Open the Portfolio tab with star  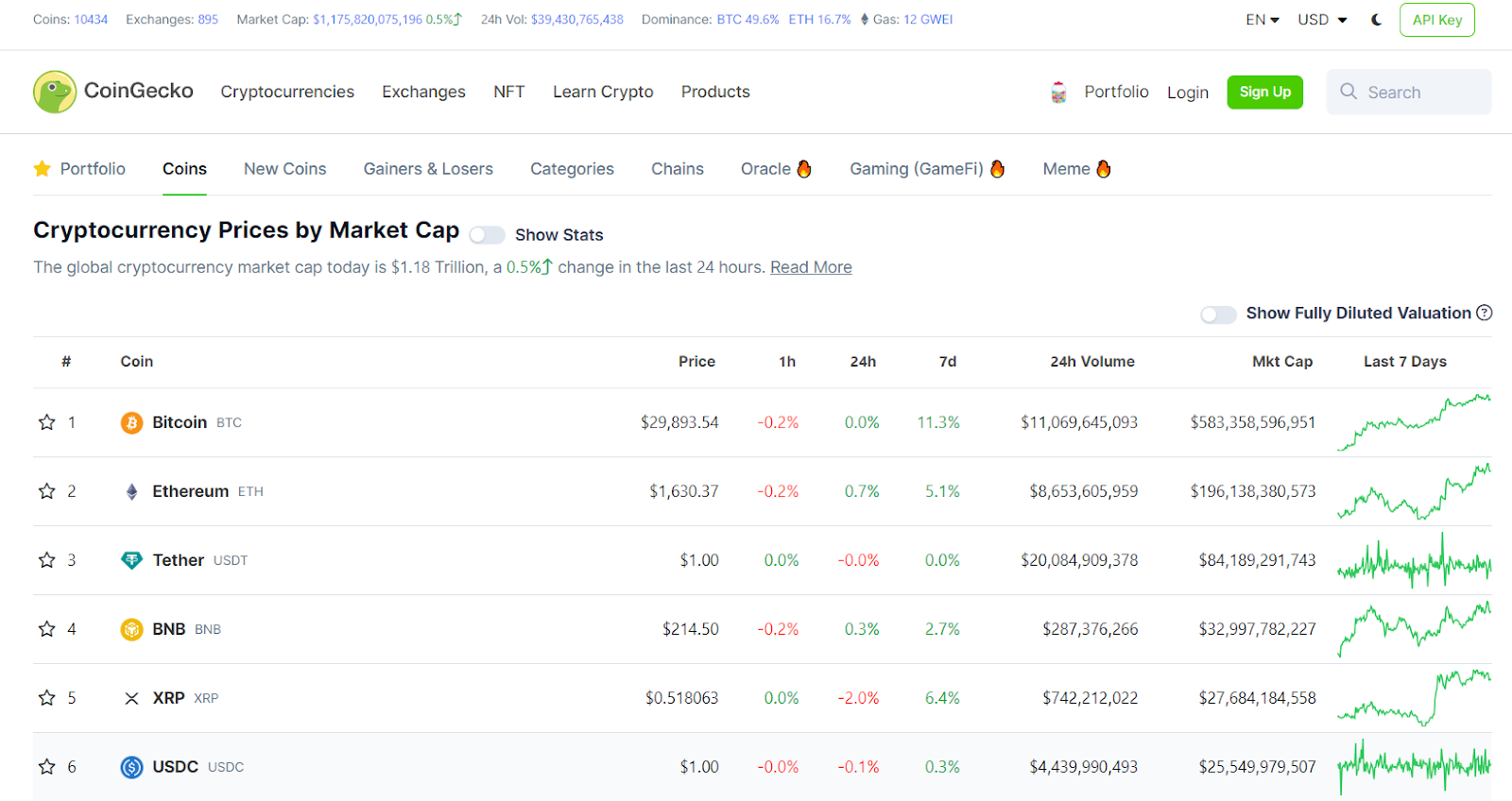79,168
